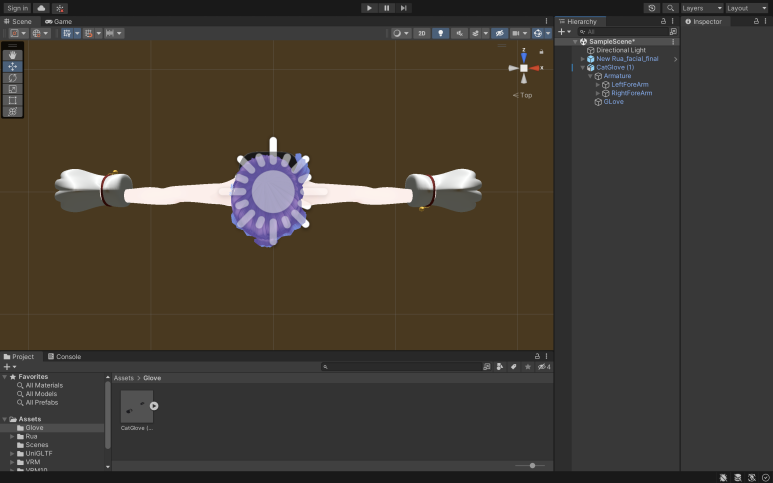Open the draw mode shading dropdown
This screenshot has height=483, width=773.
point(401,33)
